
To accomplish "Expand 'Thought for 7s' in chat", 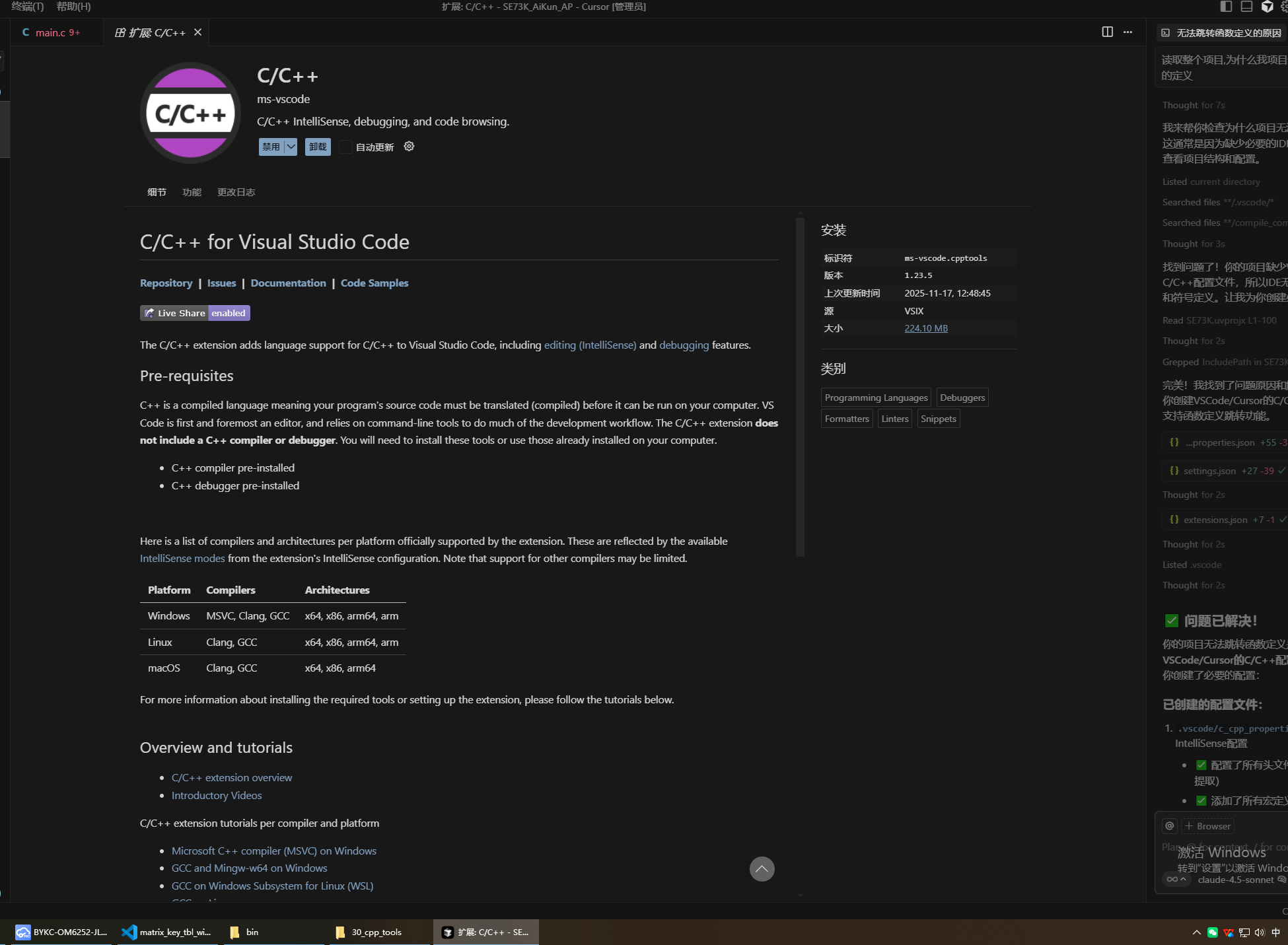I will pos(1194,105).
